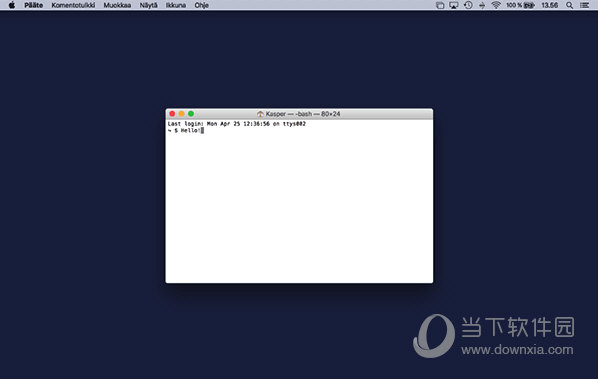Open the Ikkuna menu
Image resolution: width=598 pixels, height=379 pixels.
coord(176,5)
